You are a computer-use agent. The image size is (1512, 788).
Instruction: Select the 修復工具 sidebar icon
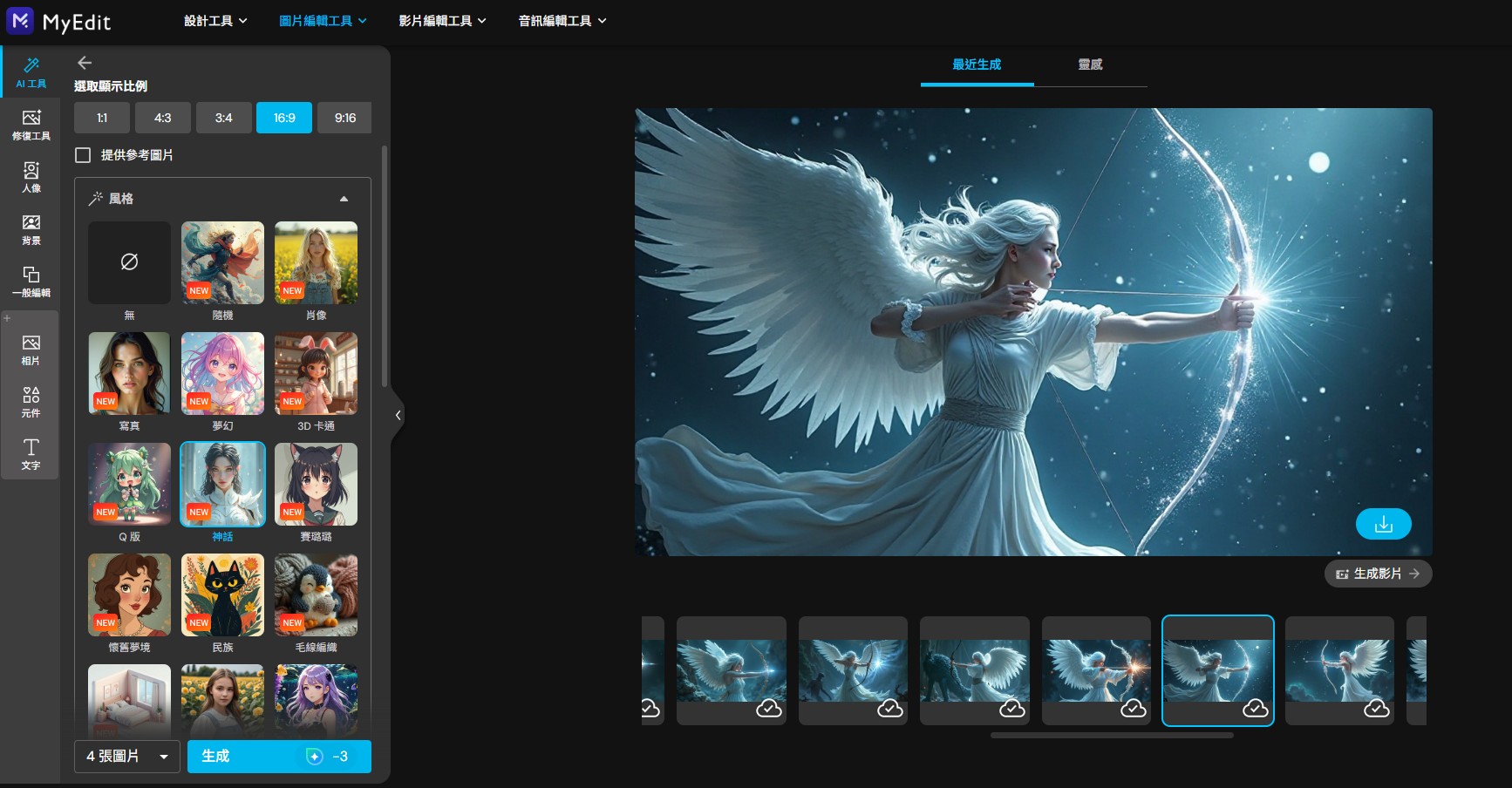pyautogui.click(x=31, y=125)
